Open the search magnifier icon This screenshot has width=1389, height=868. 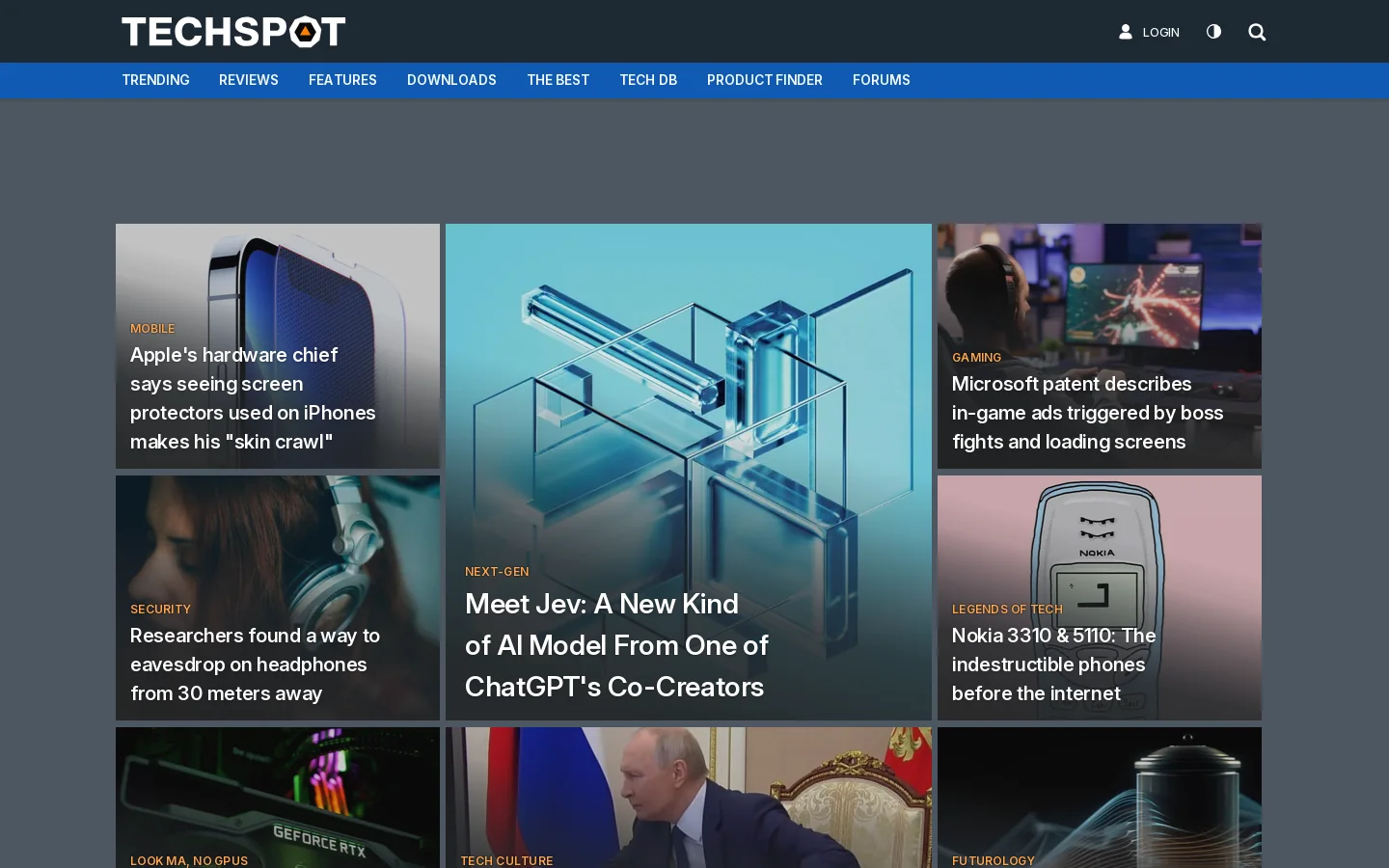1257,32
